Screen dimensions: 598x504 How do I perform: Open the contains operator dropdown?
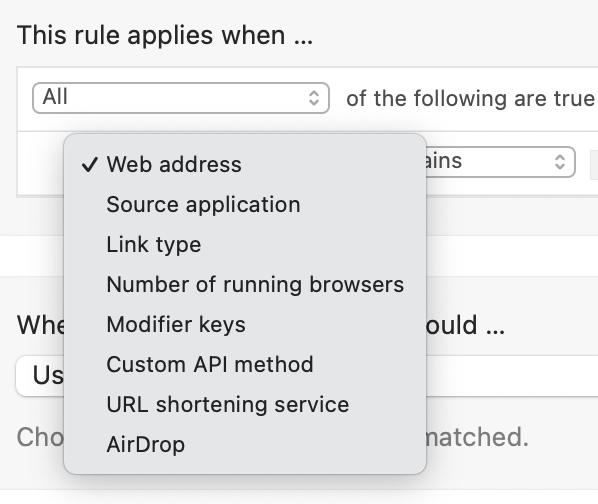tap(500, 162)
